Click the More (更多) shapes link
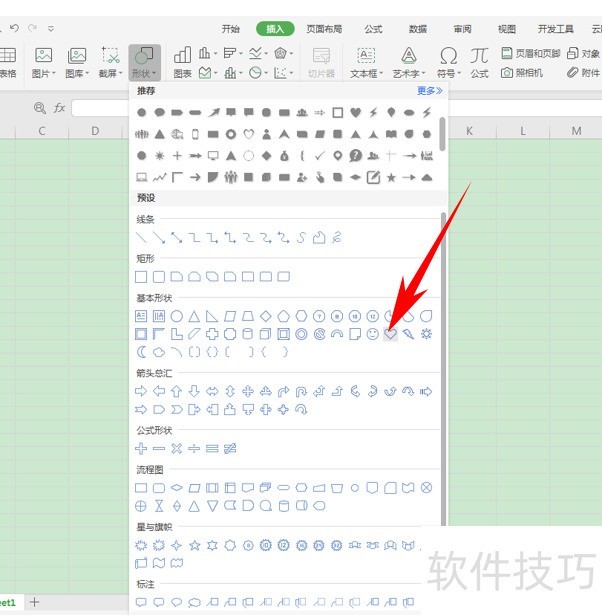The width and height of the screenshot is (602, 616). (429, 91)
